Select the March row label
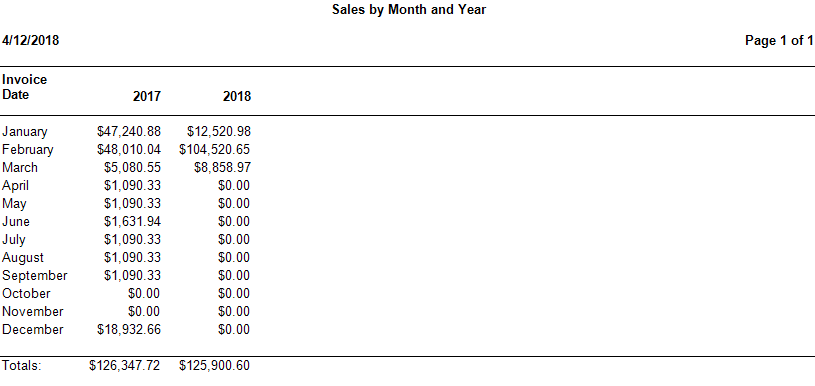 pyautogui.click(x=20, y=168)
